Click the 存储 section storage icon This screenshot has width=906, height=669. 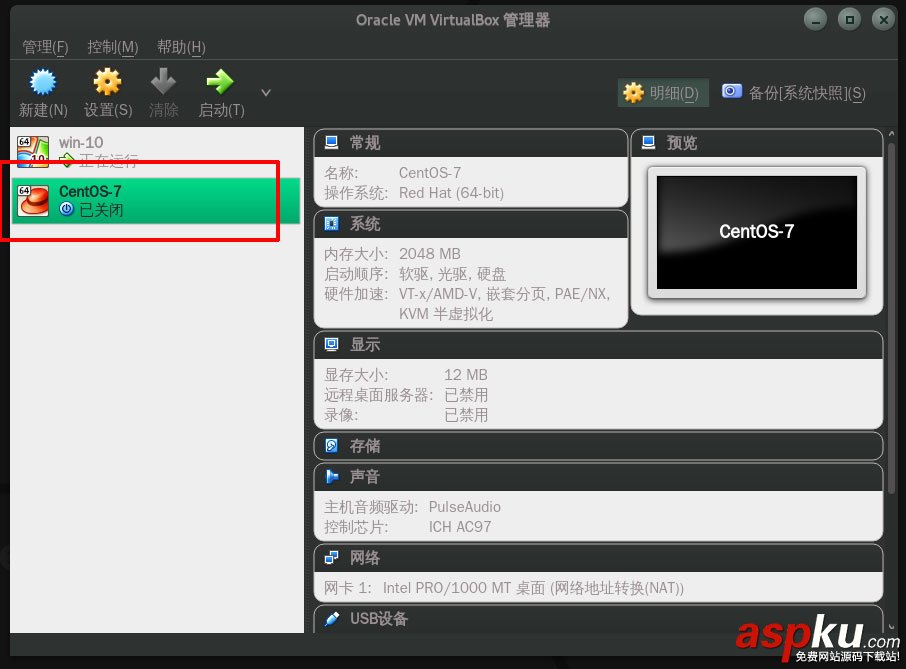(x=333, y=445)
